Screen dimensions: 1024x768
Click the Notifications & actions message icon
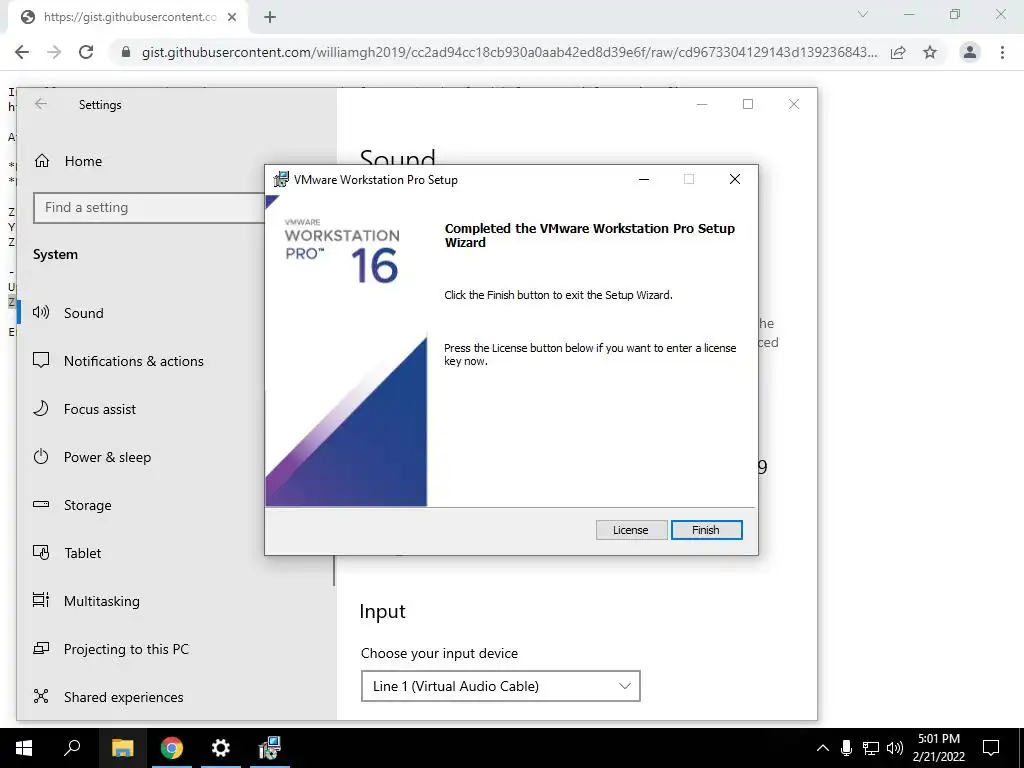pos(41,360)
